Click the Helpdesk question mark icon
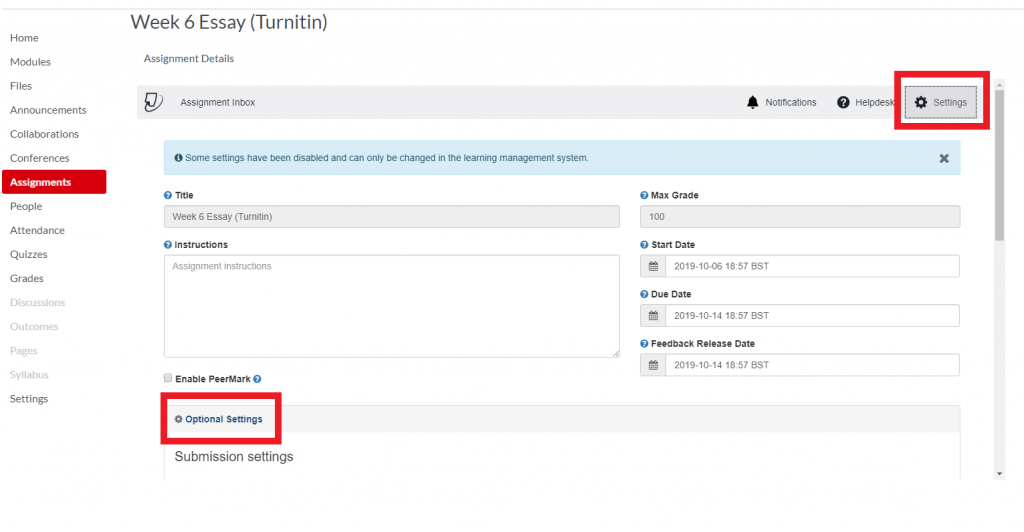 point(843,102)
